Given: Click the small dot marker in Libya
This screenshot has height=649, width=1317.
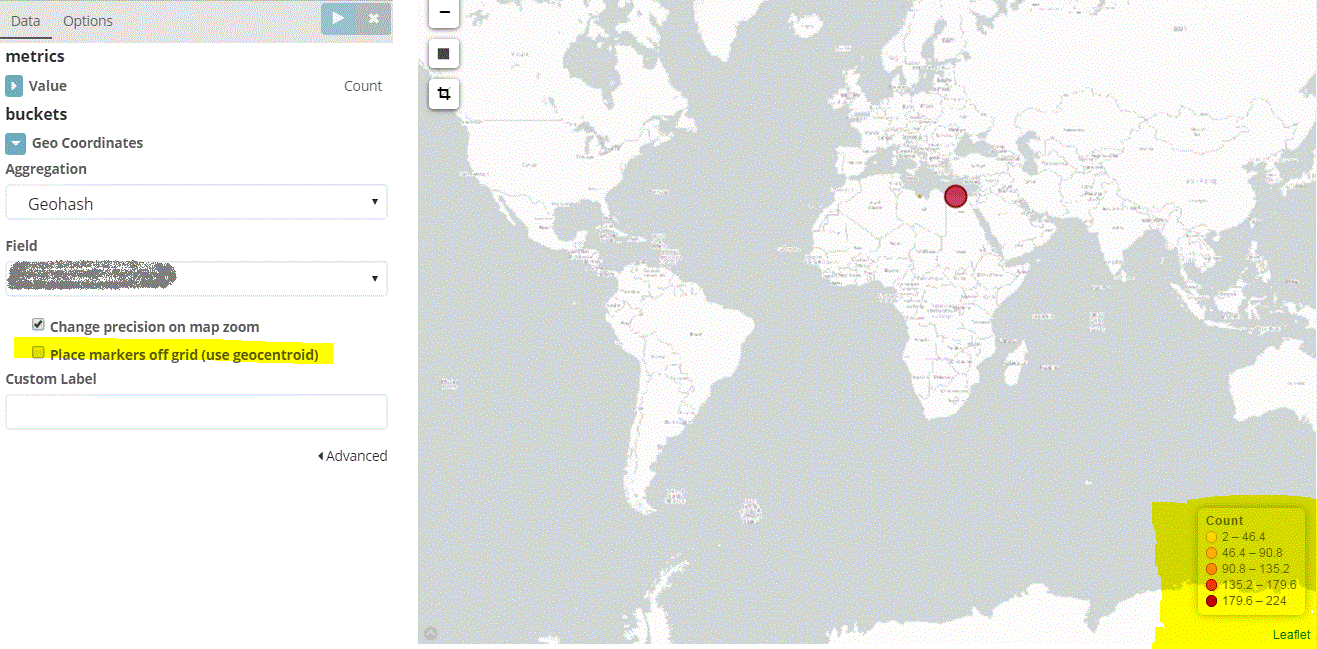Looking at the screenshot, I should [x=919, y=196].
